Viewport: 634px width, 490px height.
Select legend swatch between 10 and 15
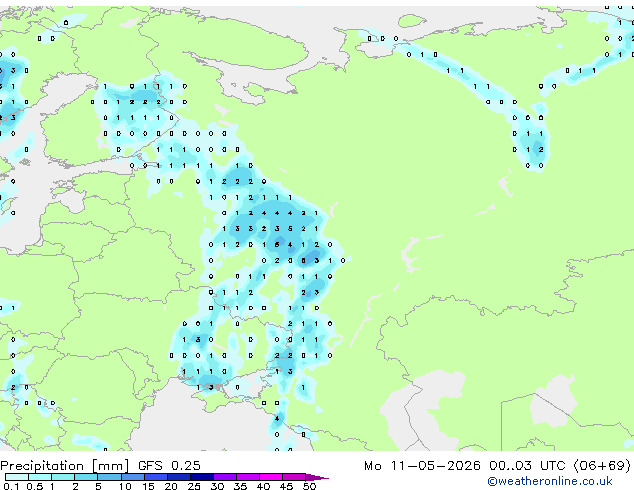[x=132, y=477]
